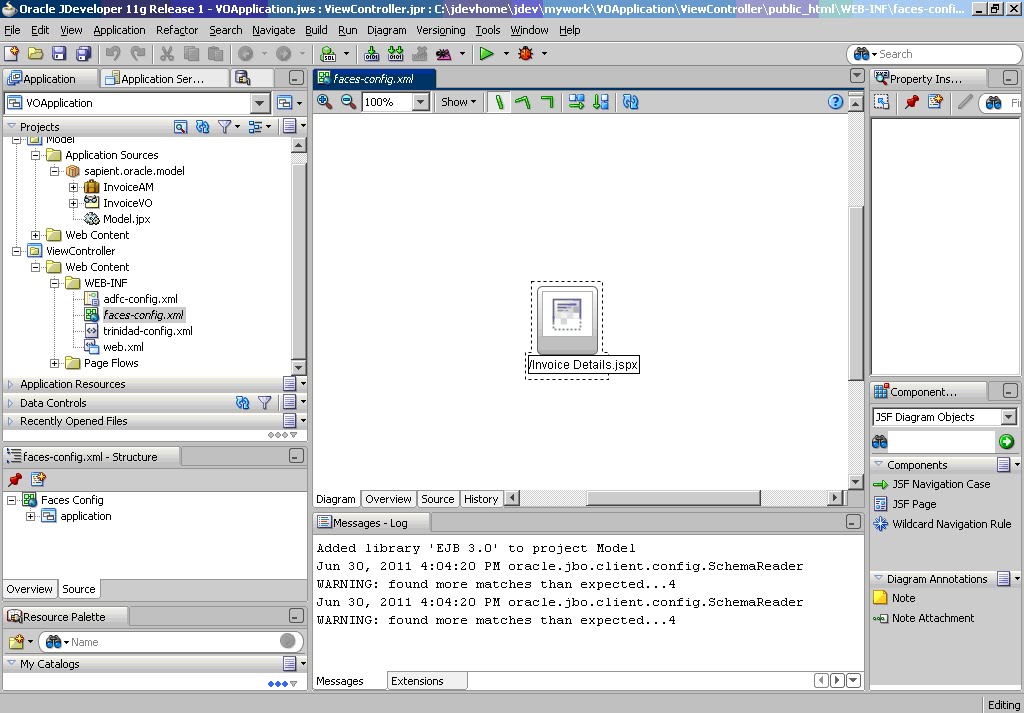Open the Show dropdown on diagram toolbar
Image resolution: width=1024 pixels, height=713 pixels.
458,102
